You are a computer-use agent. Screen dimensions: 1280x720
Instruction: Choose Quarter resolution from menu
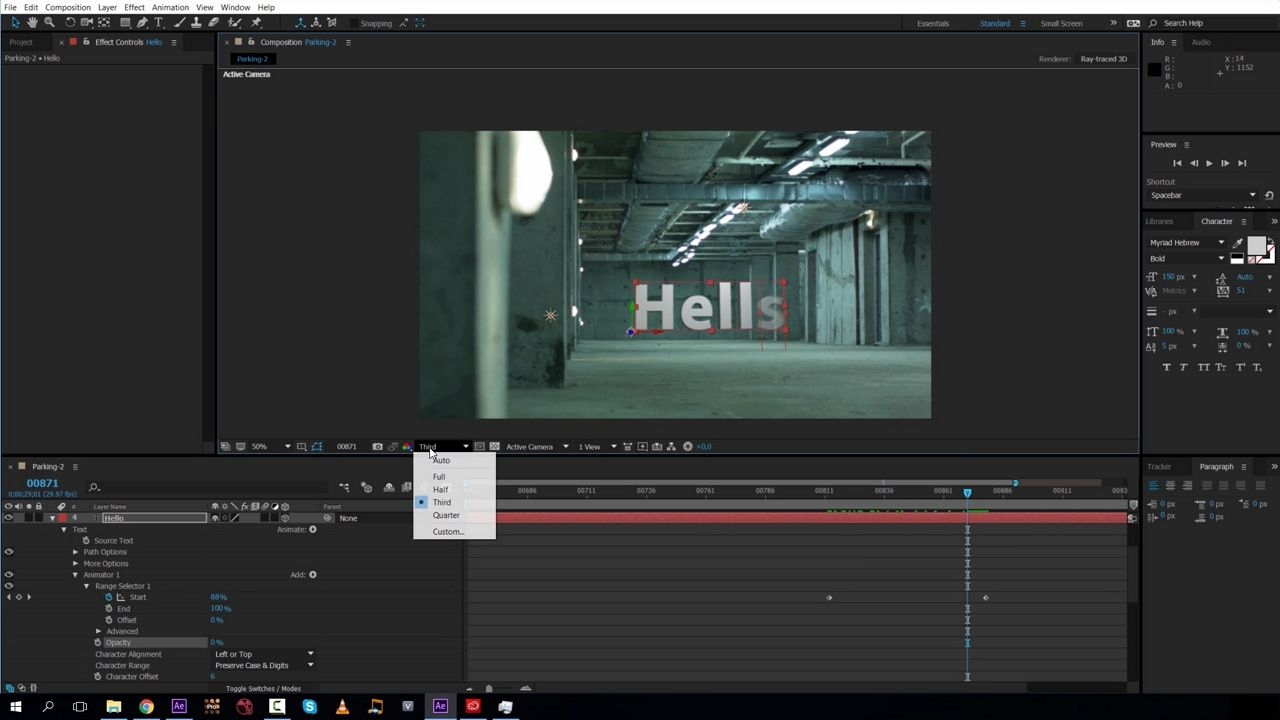446,515
